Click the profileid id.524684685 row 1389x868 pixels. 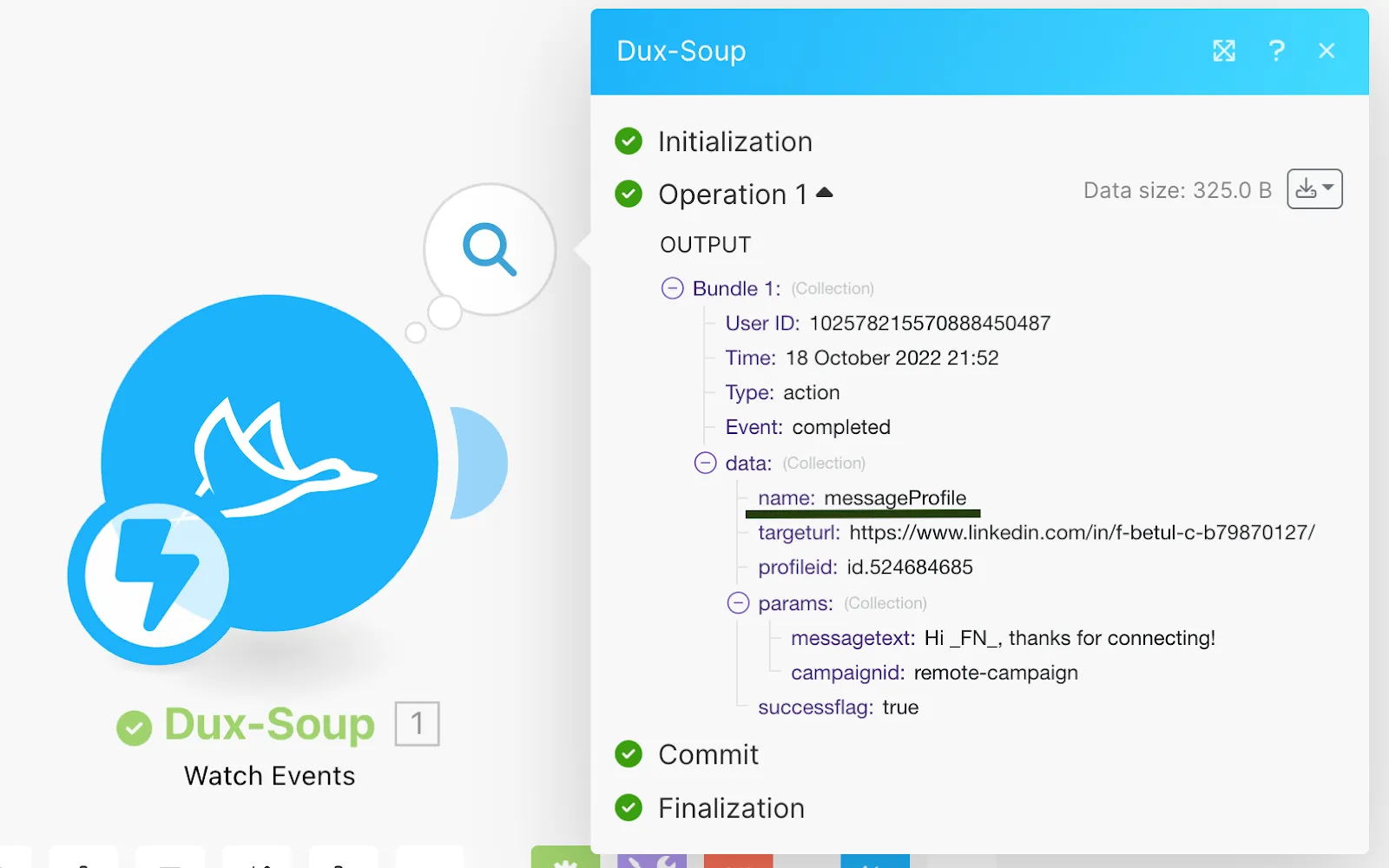point(866,567)
